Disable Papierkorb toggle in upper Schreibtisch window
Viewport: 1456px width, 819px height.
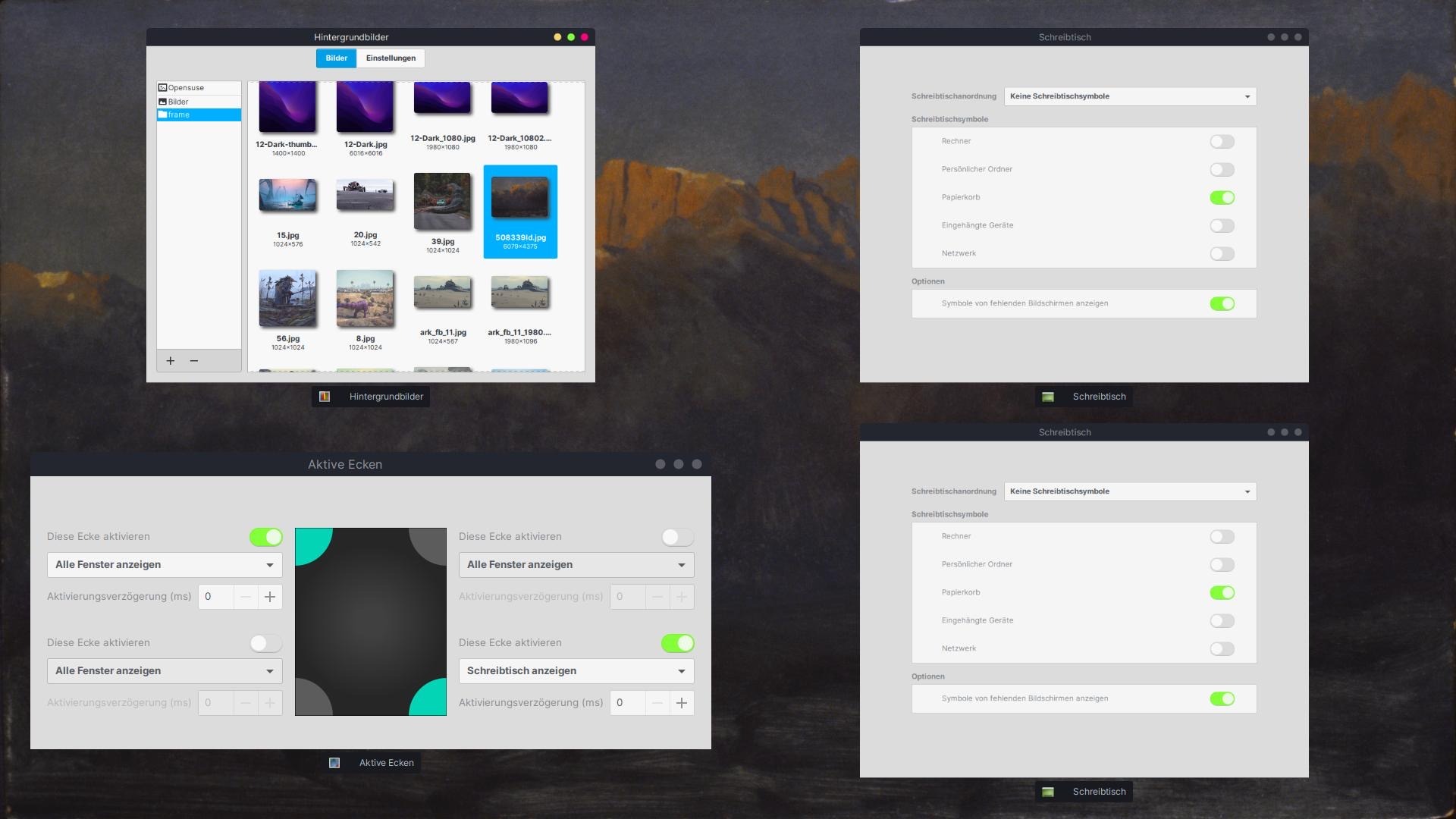click(1222, 198)
